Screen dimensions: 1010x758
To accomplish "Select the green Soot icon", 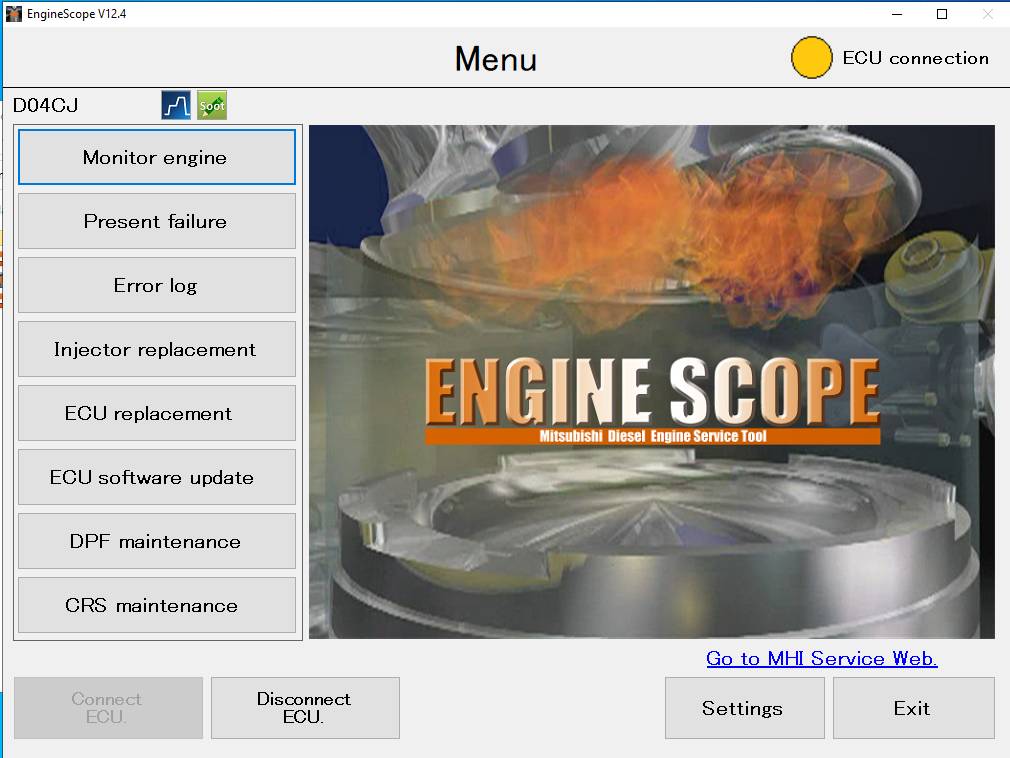I will coord(210,105).
